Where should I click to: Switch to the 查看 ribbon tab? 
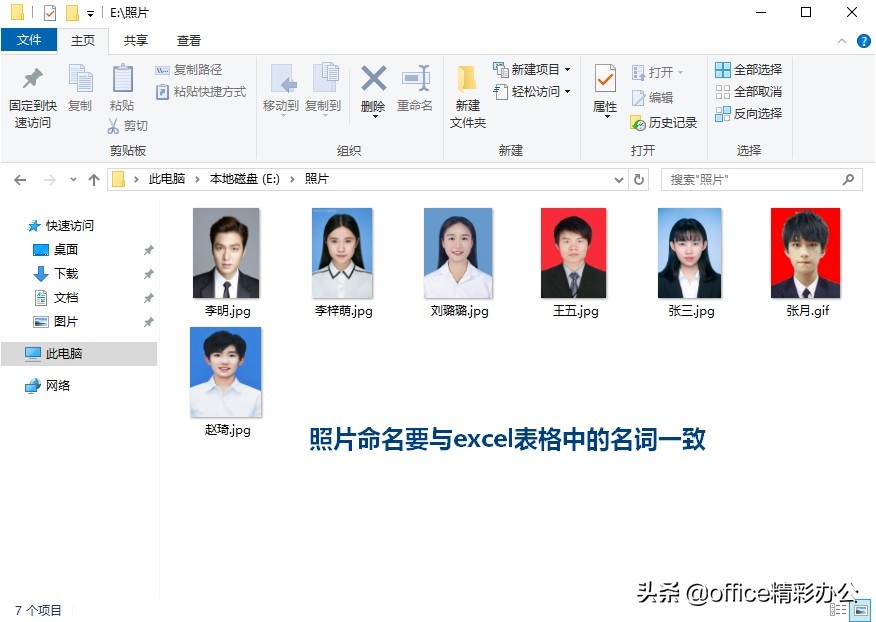click(189, 41)
